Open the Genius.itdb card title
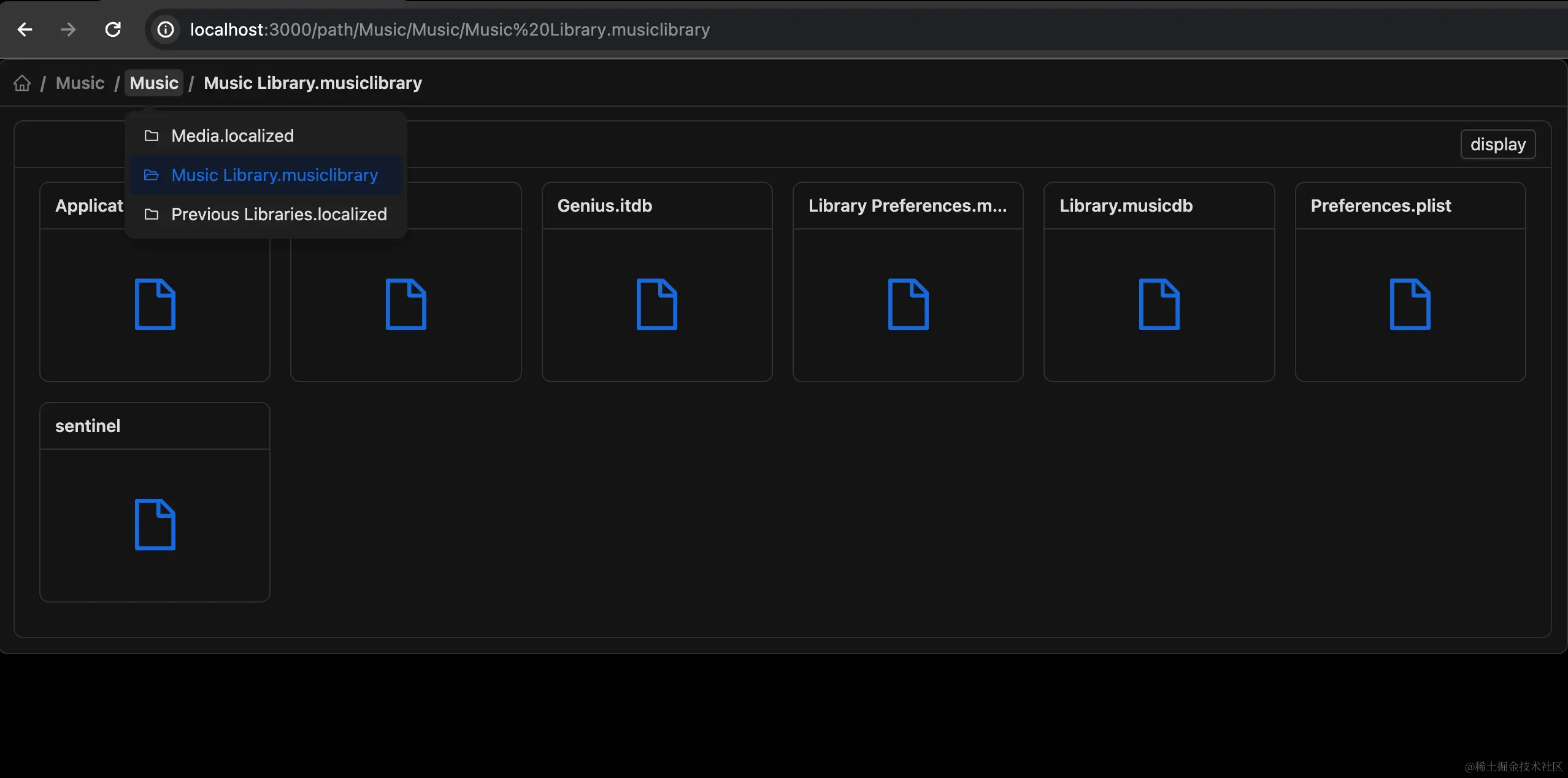1568x778 pixels. pos(604,206)
